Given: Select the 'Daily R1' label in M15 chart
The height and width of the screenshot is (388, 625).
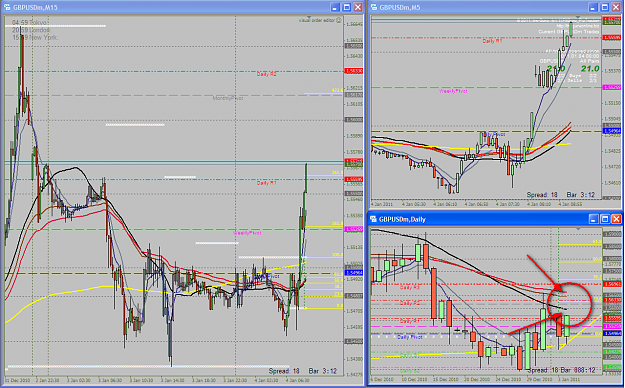Looking at the screenshot, I should coord(266,183).
